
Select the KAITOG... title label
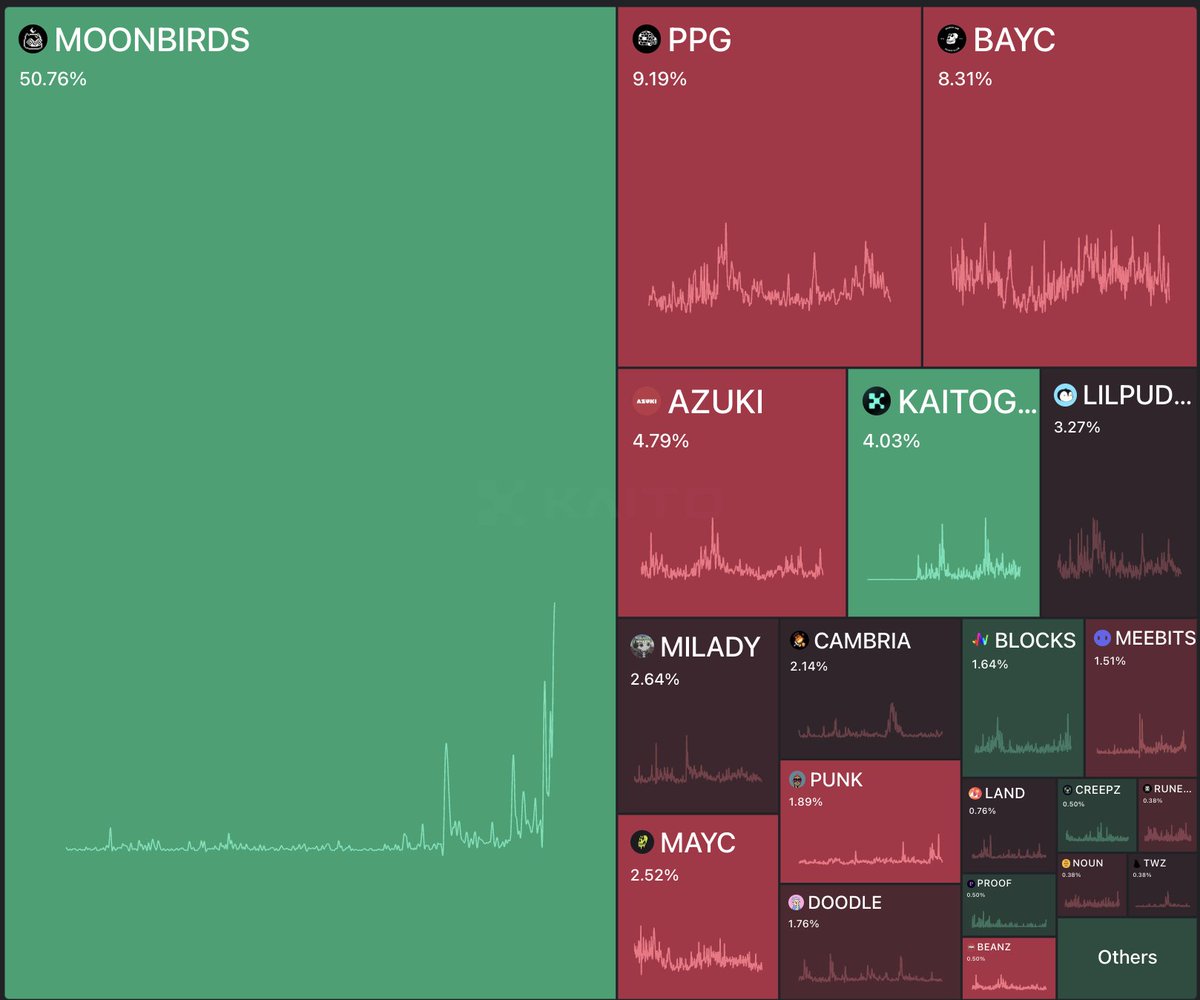point(968,402)
